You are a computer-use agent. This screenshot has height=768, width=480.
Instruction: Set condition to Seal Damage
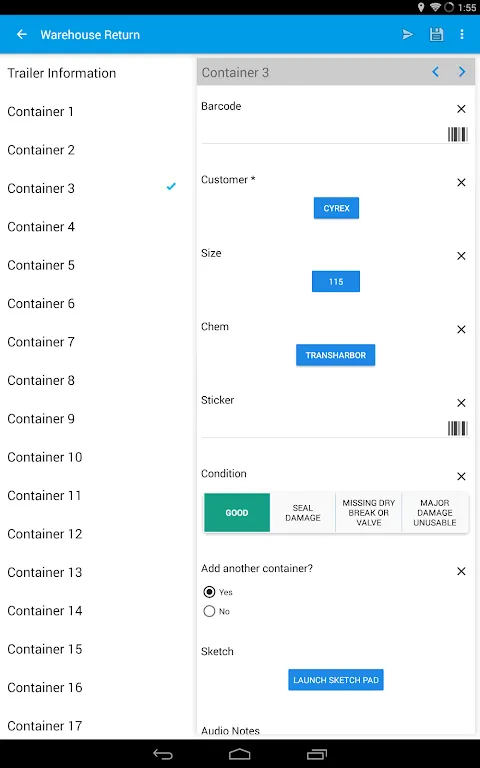pos(303,513)
